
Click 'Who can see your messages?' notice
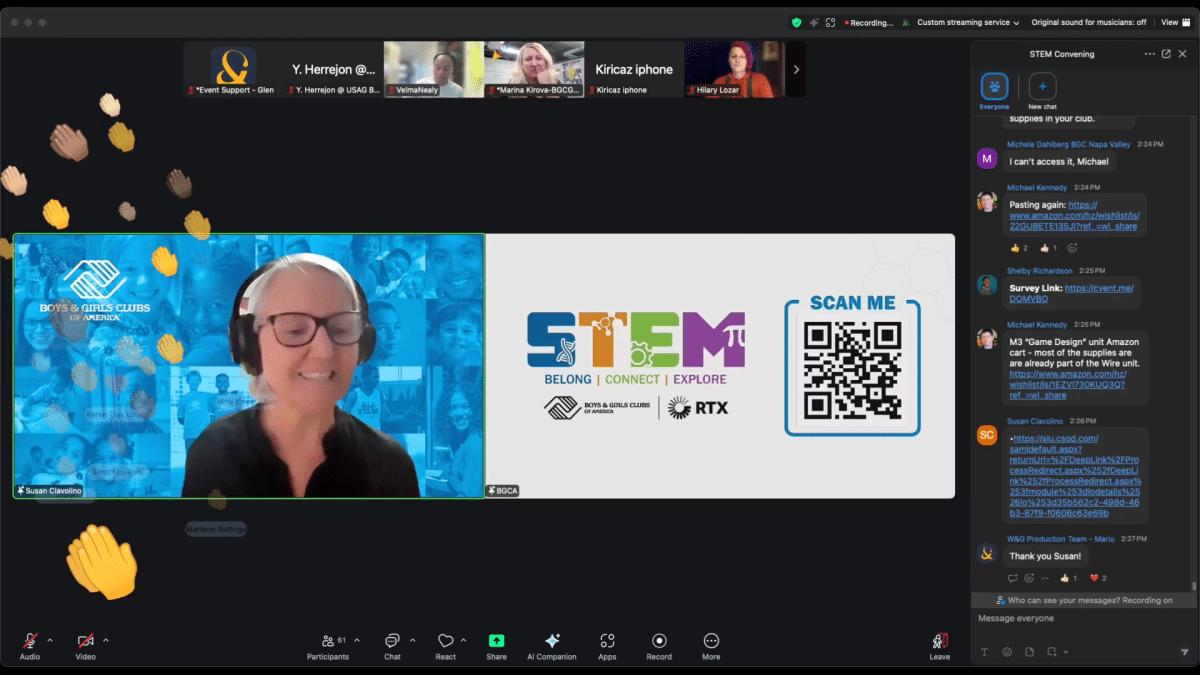click(1084, 600)
